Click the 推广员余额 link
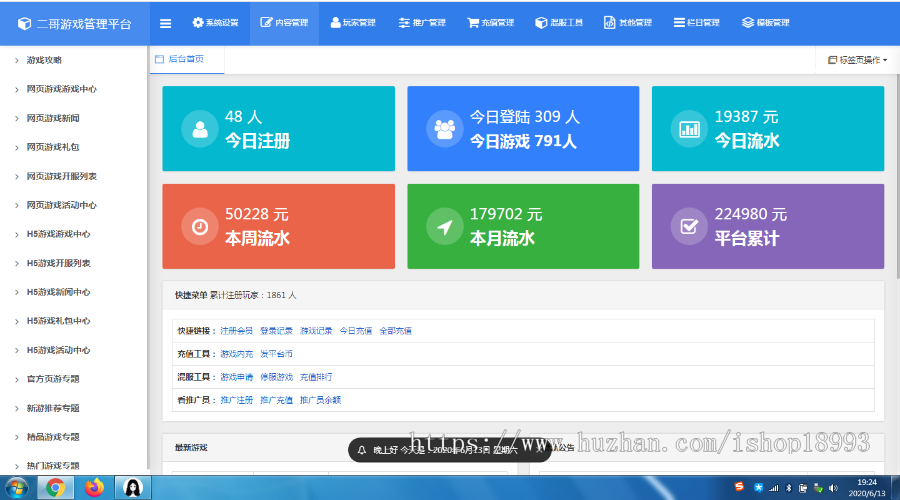The image size is (900, 500). (320, 400)
